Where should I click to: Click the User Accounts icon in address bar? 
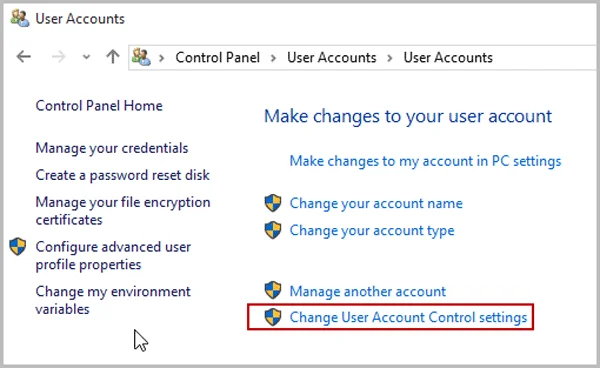click(141, 57)
